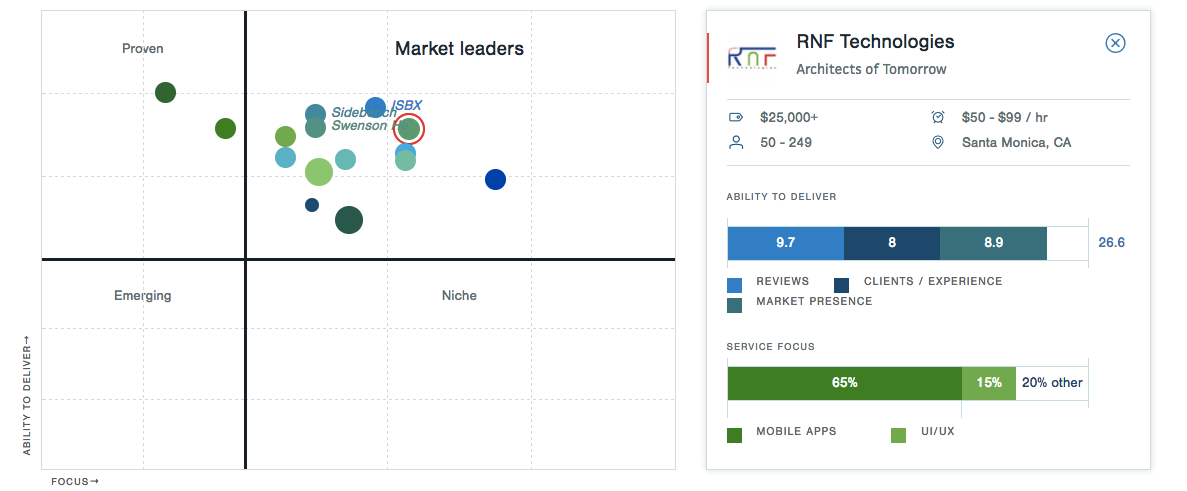This screenshot has width=1187, height=491.
Task: Click the $50 - $99 / hr rate text
Action: pyautogui.click(x=1005, y=118)
